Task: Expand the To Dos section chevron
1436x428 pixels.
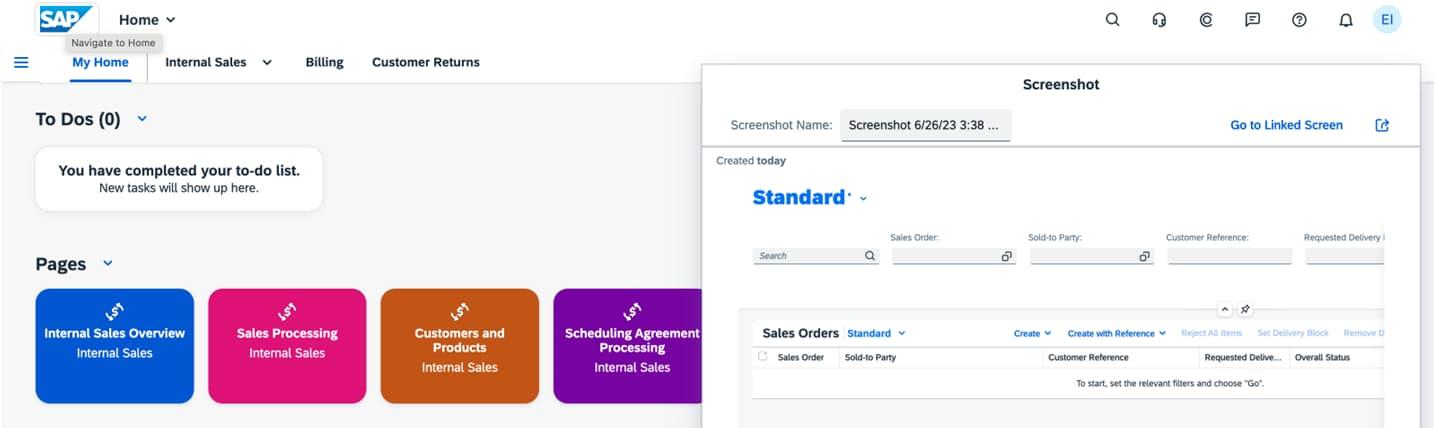Action: (142, 119)
